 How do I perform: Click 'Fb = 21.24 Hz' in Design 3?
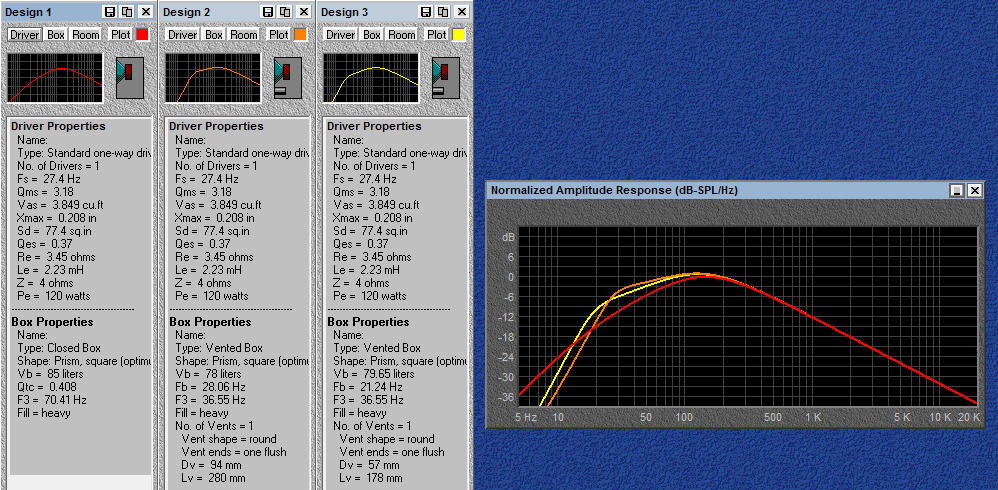(368, 387)
